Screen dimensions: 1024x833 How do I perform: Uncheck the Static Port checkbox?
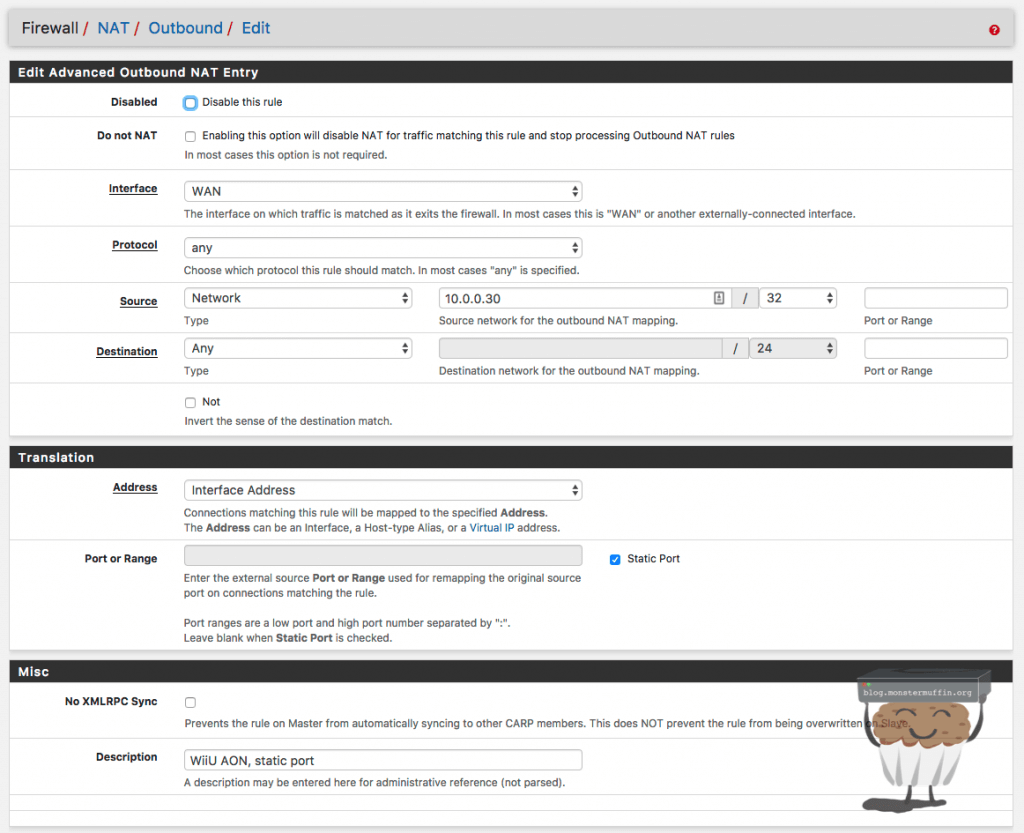(x=615, y=559)
